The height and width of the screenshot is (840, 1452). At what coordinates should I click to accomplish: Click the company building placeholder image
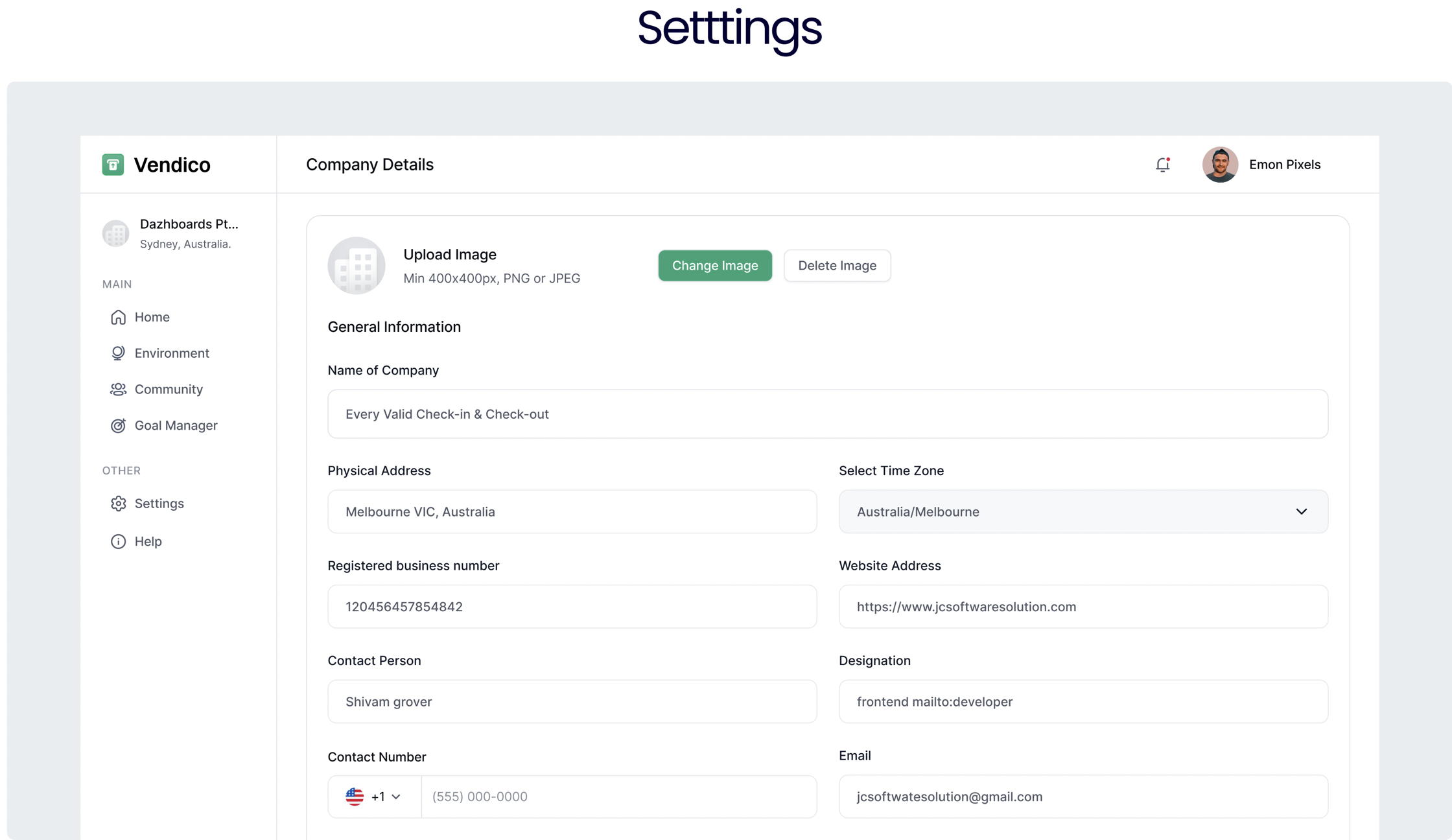[357, 266]
